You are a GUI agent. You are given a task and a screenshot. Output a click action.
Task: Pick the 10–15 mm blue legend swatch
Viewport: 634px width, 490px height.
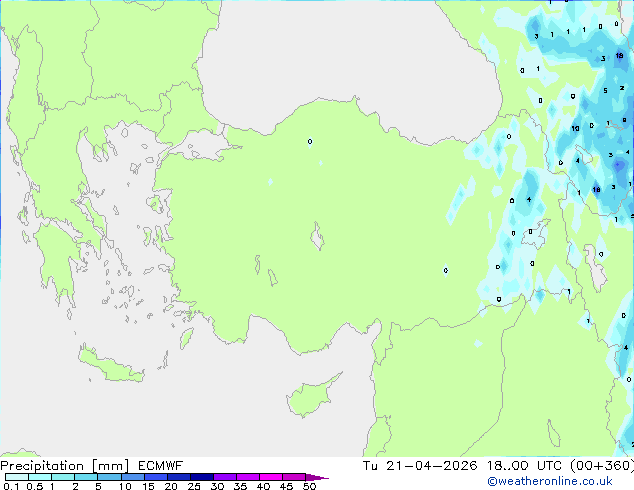(132, 477)
